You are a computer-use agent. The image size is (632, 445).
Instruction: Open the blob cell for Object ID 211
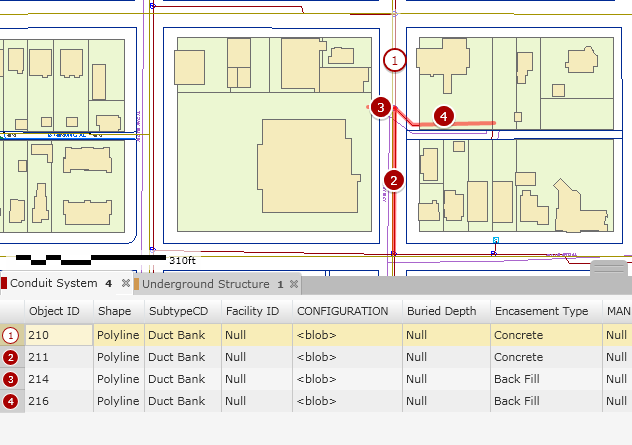pos(343,357)
